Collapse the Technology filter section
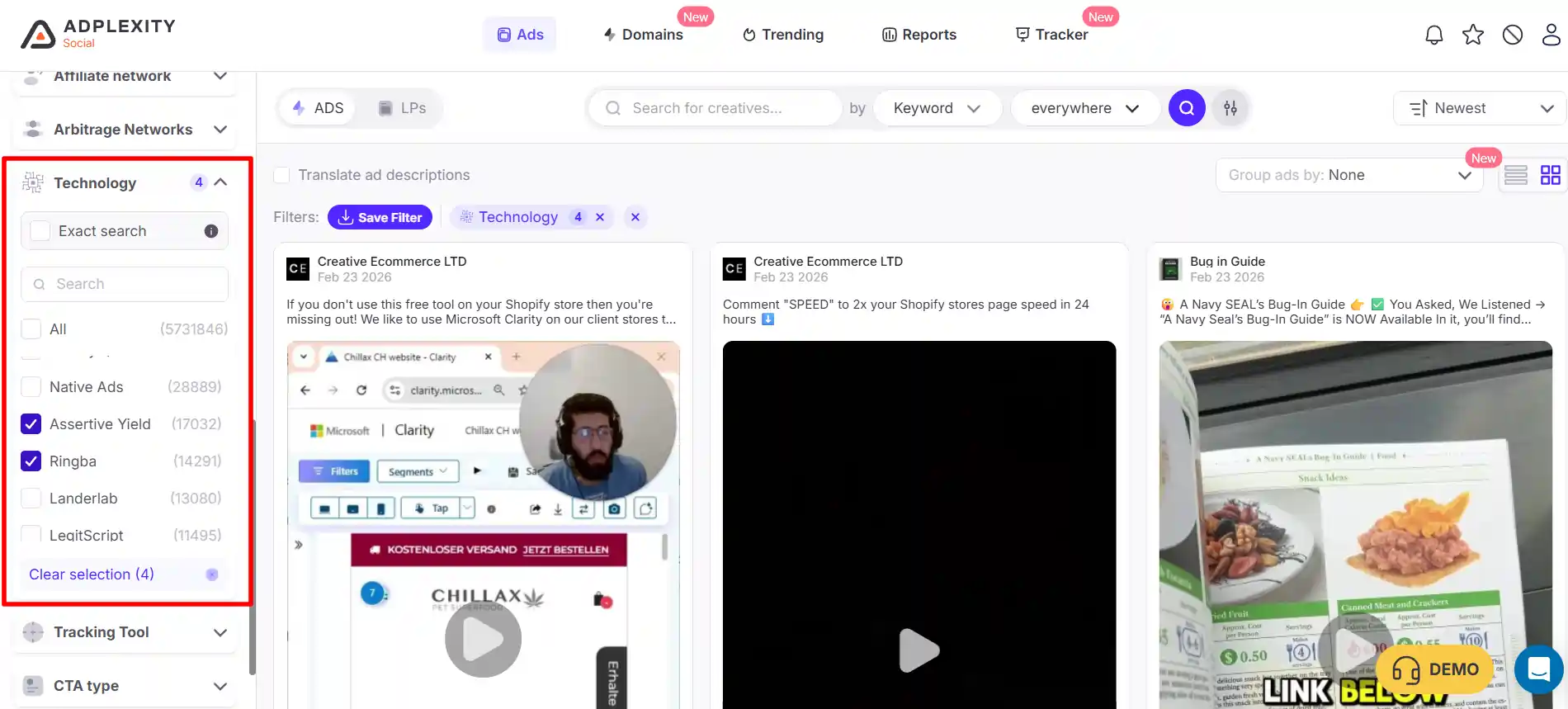1568x709 pixels. point(221,182)
